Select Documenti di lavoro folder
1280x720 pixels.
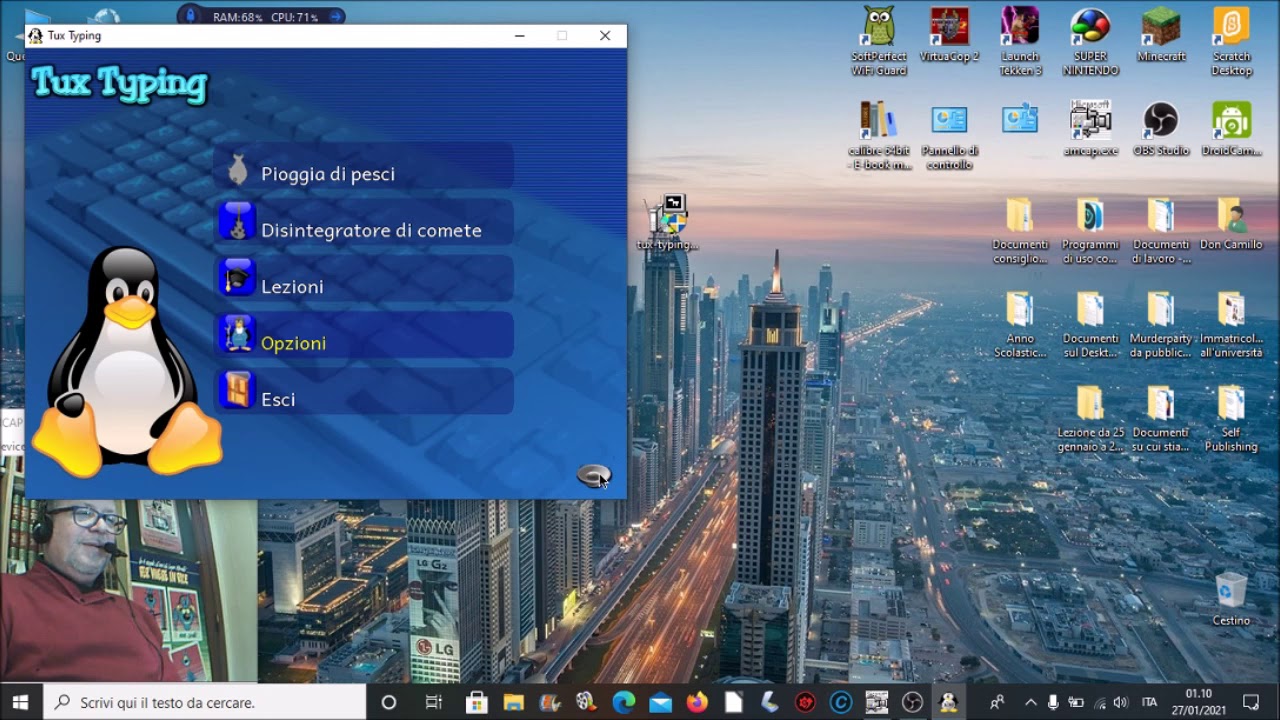1161,230
